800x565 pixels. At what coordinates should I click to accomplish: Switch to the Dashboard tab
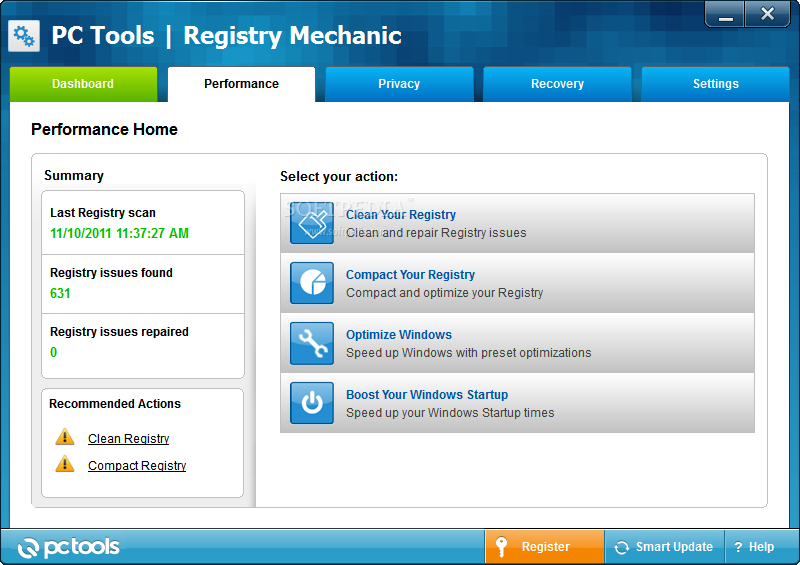pos(83,84)
